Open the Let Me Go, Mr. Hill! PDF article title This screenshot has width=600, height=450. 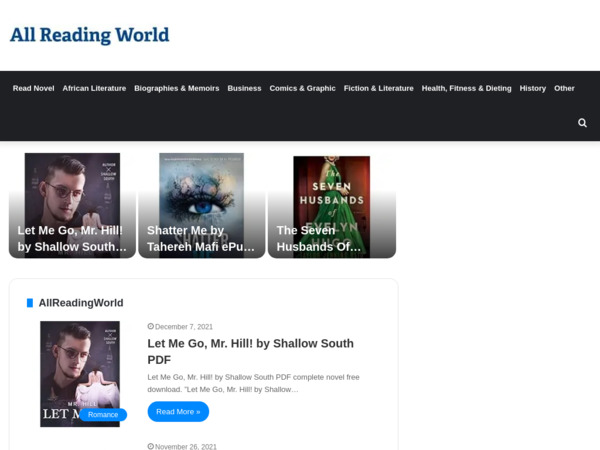point(250,351)
